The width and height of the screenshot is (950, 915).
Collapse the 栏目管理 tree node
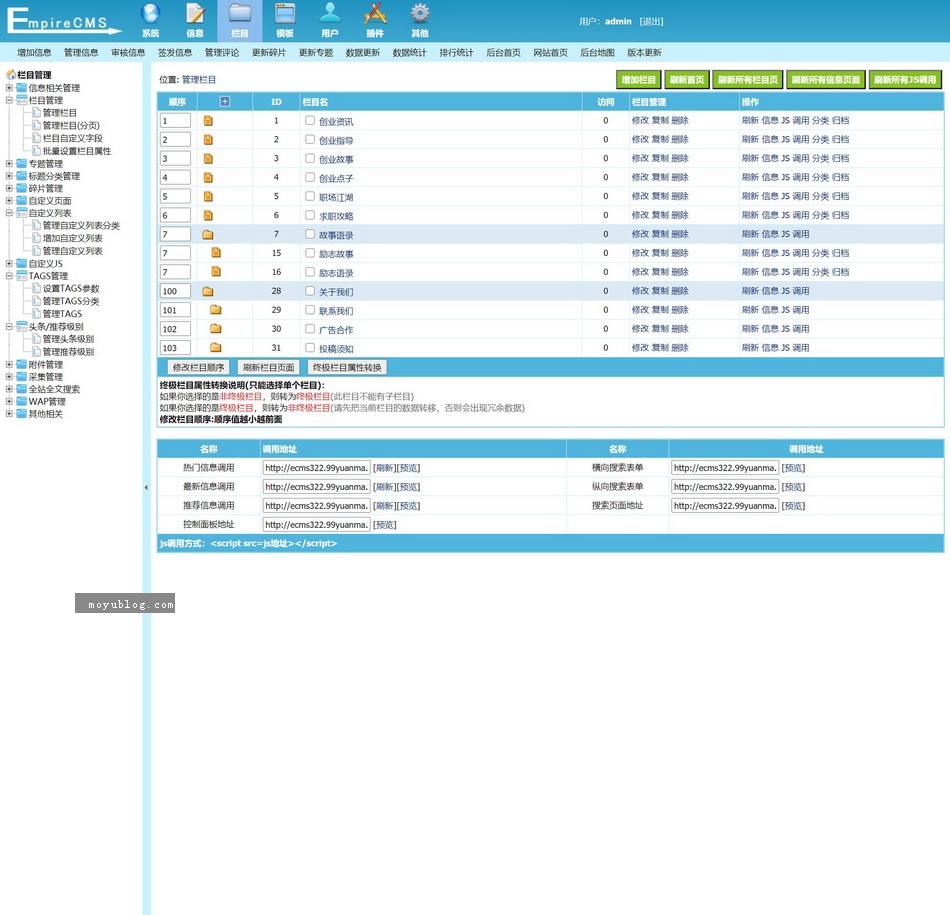coord(9,101)
